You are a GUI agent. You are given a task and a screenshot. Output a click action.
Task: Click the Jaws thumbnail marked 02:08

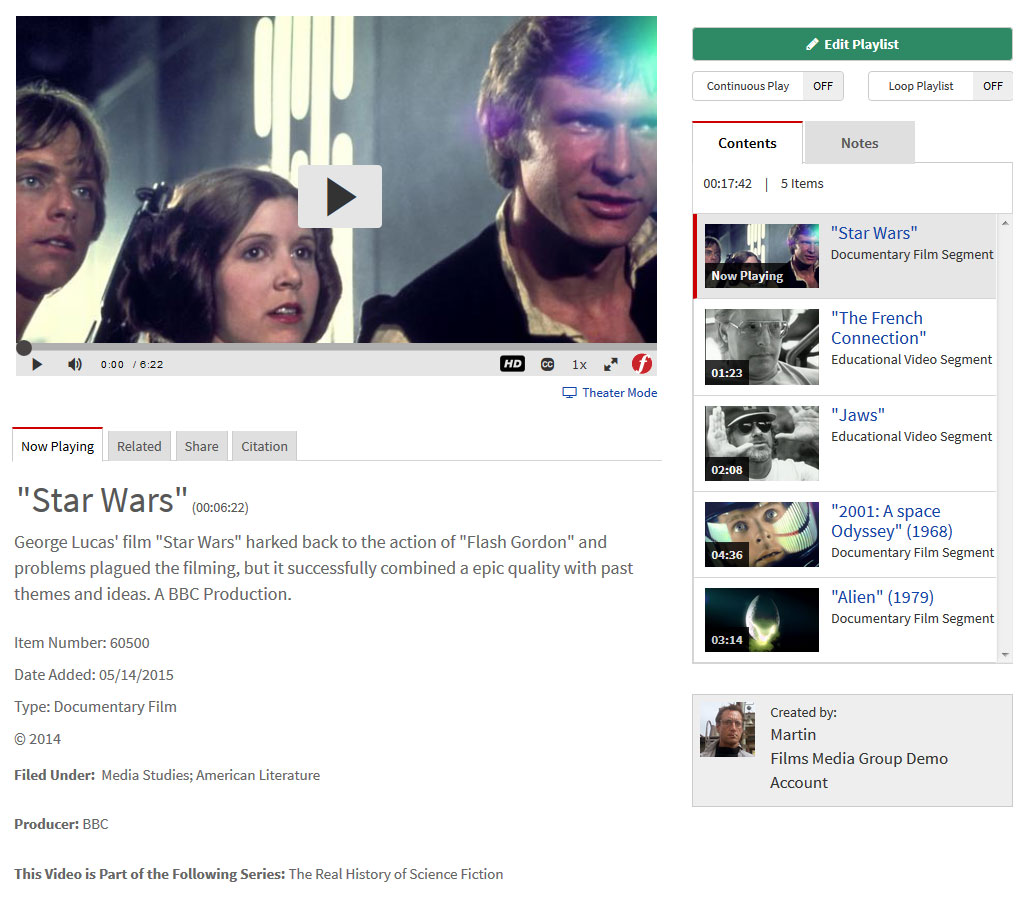pyautogui.click(x=762, y=443)
